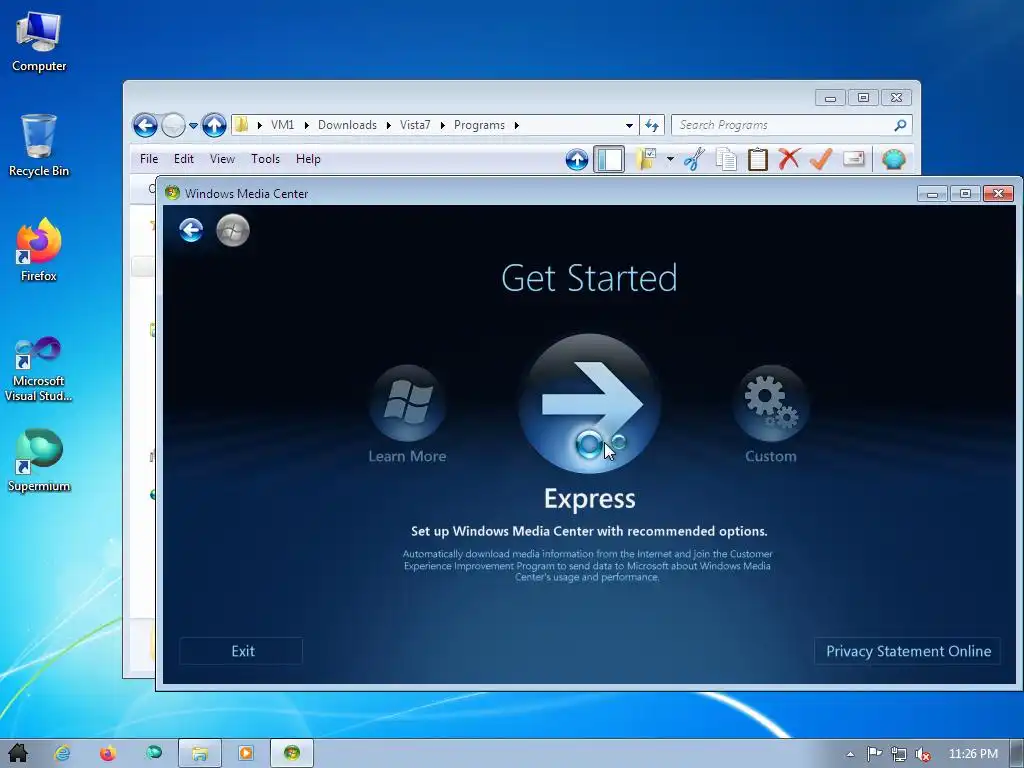Select the Supermium desktop shortcut
Screen dimensions: 1024x768
[39, 460]
